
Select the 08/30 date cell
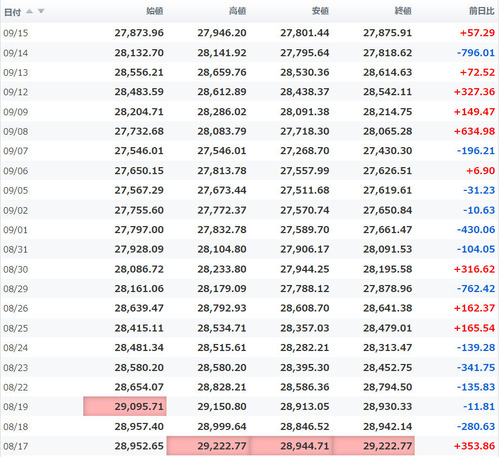[16, 269]
